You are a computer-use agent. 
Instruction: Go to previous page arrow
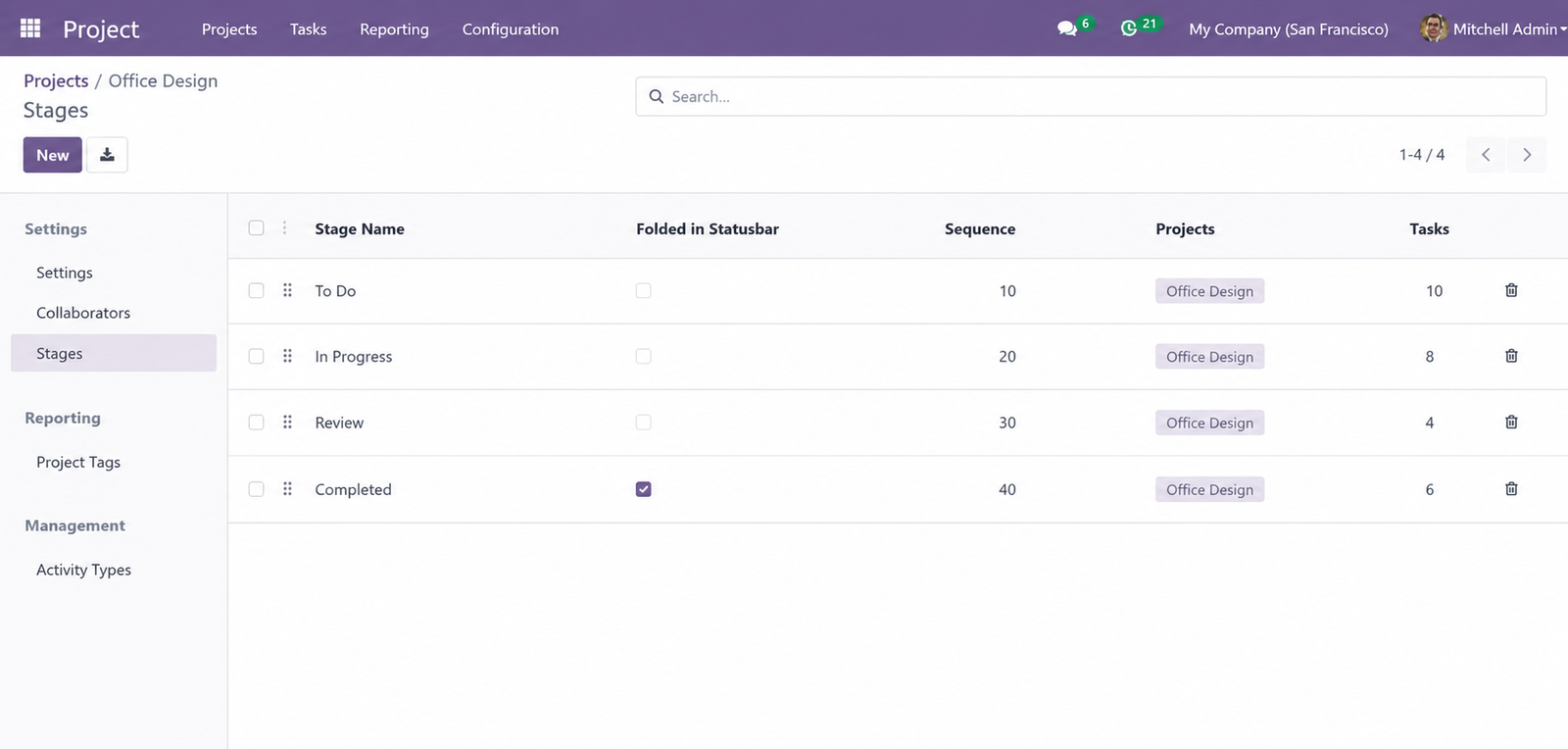point(1486,155)
